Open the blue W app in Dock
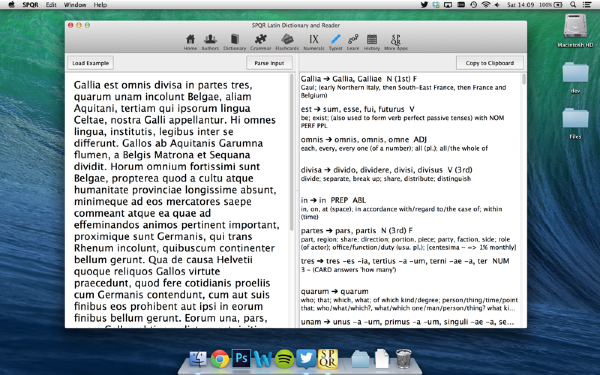600x375 pixels. point(262,359)
